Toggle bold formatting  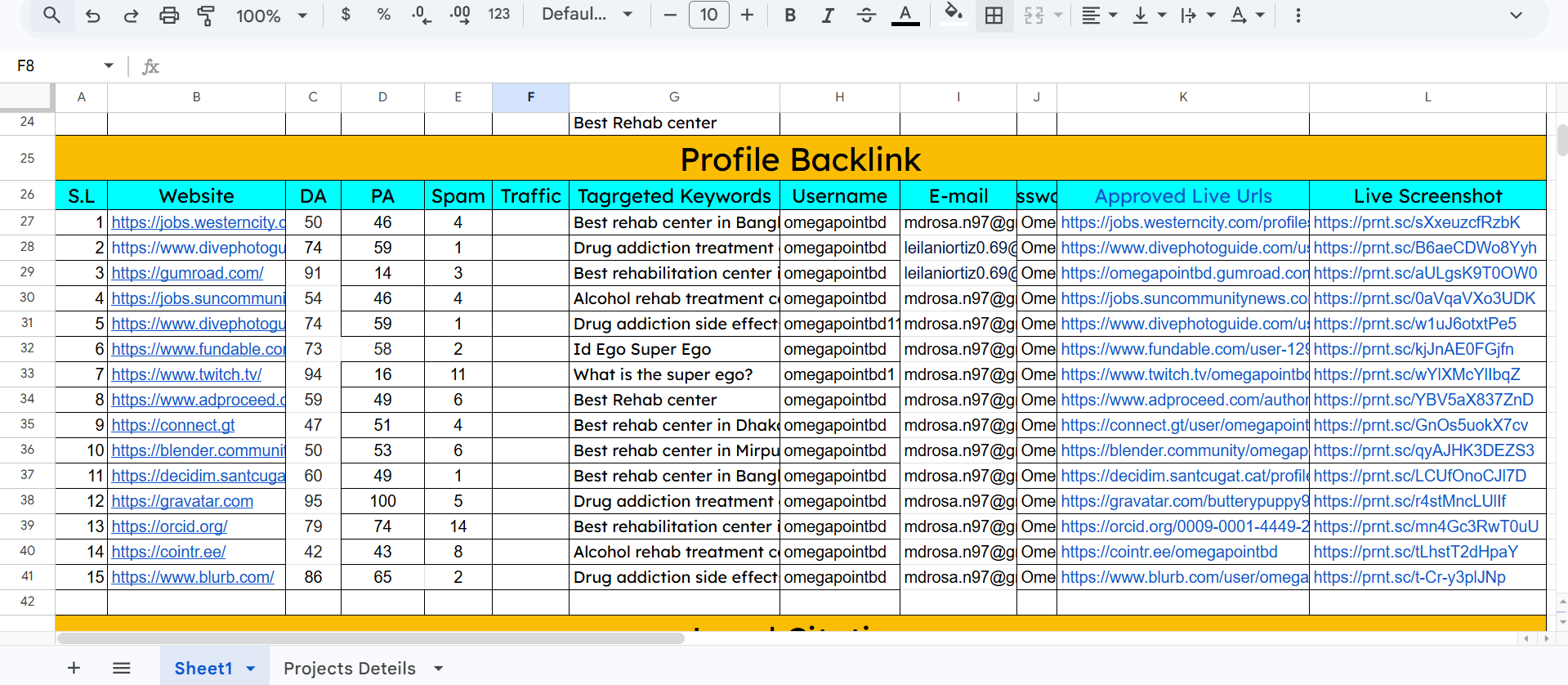pyautogui.click(x=790, y=15)
